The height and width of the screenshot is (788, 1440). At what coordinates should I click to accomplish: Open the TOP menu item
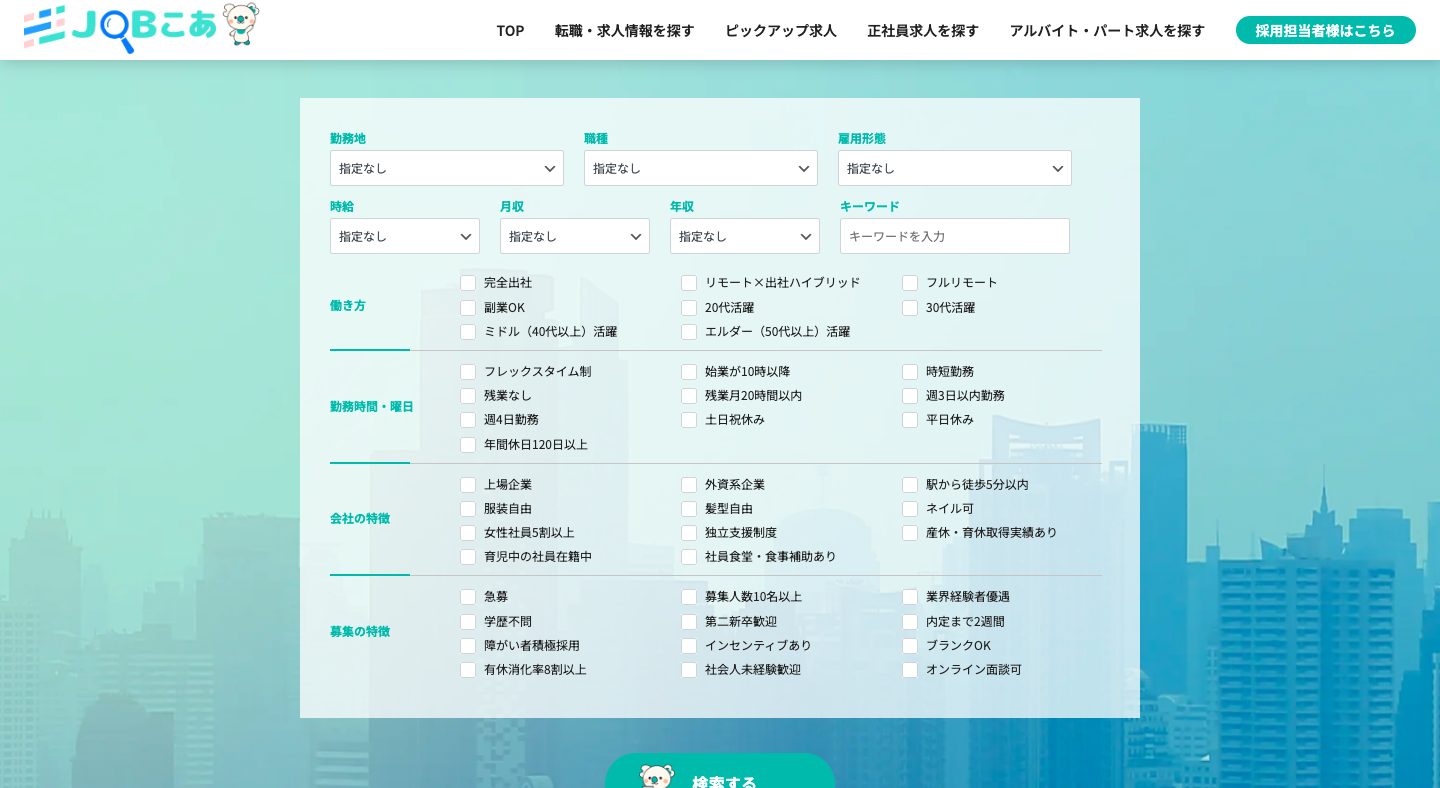(510, 30)
